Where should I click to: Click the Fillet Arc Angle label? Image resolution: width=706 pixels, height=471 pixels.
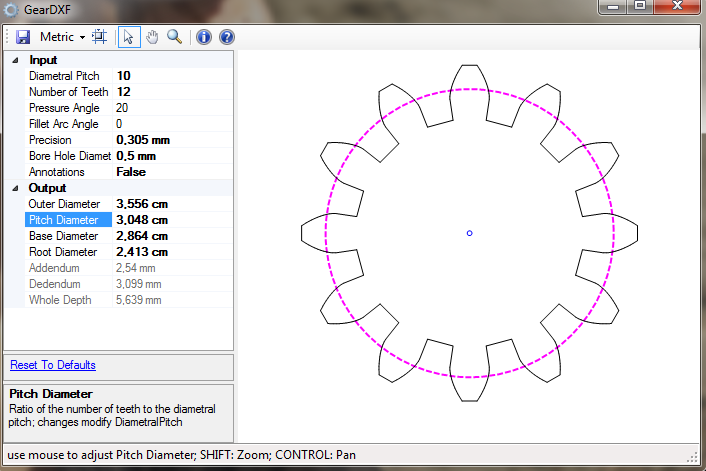(63, 124)
